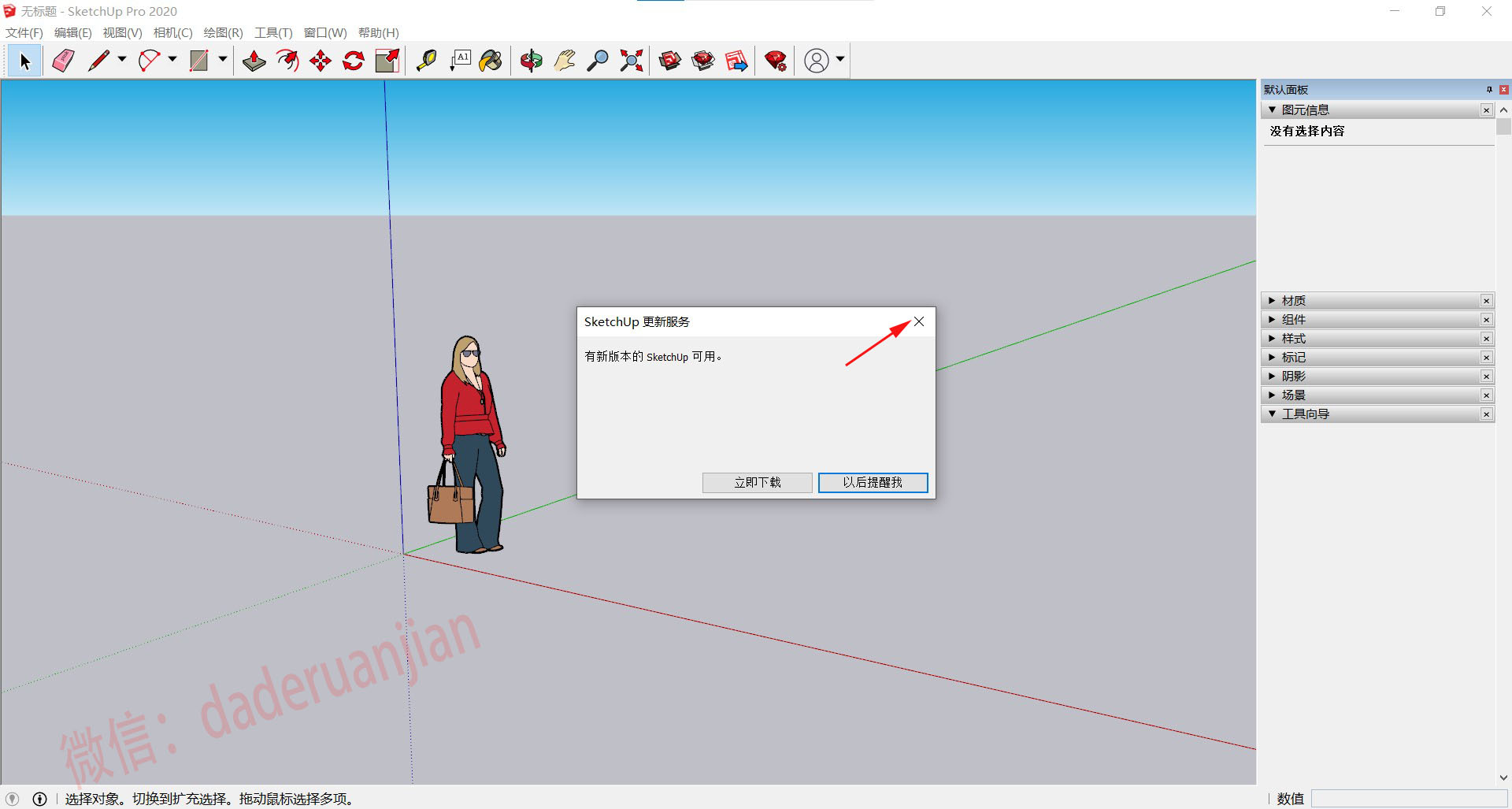Expand the 场景 panel

(1272, 395)
